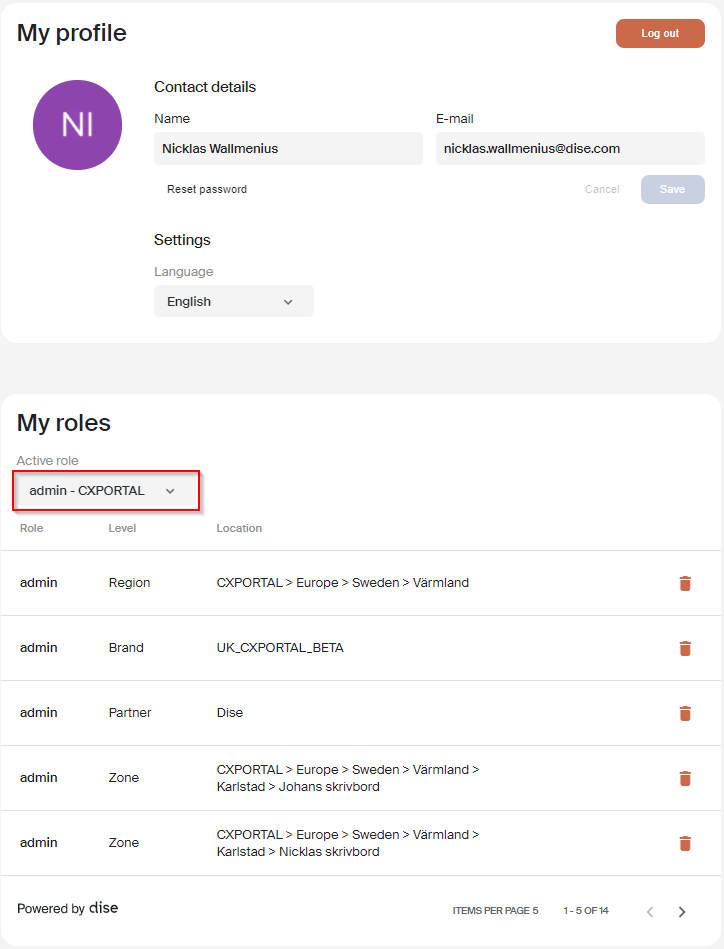The image size is (724, 949).
Task: Click the 1 - 5 OF 14 pagination text
Action: pyautogui.click(x=586, y=911)
